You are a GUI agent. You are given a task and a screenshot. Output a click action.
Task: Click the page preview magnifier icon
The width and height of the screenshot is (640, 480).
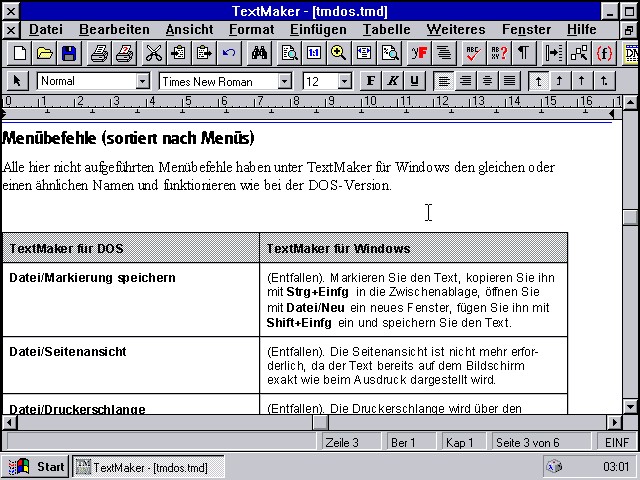point(289,53)
